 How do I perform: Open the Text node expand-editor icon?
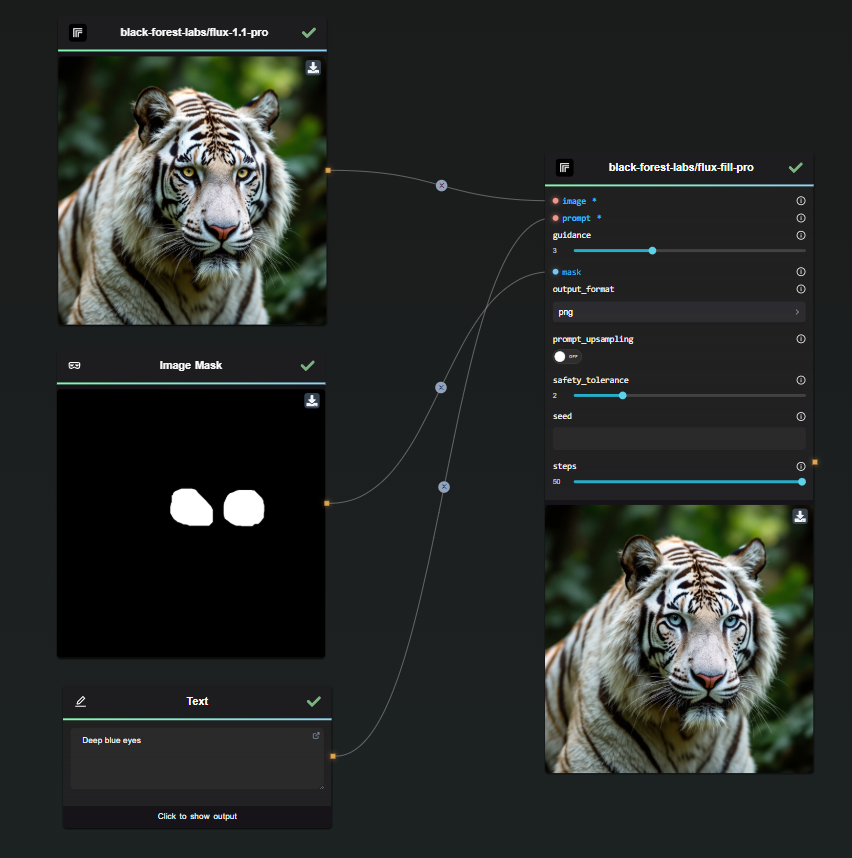click(x=316, y=736)
